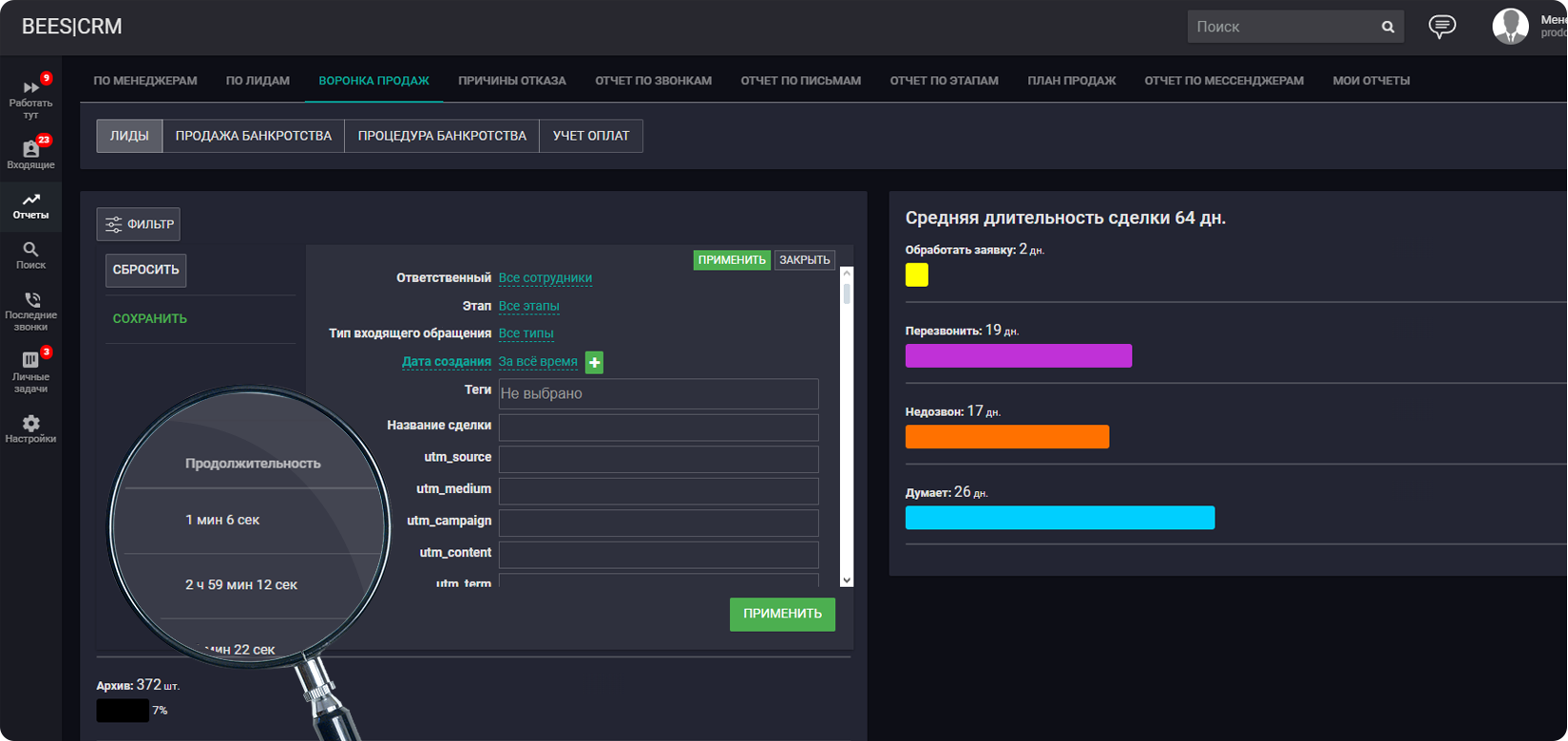The image size is (1568, 741).
Task: Click the magnifier icon in top search box
Action: tap(1387, 27)
